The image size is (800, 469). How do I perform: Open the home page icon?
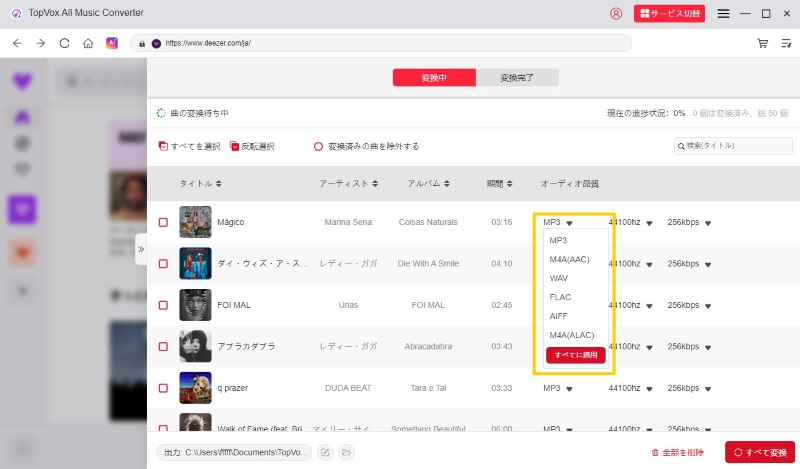[88, 43]
